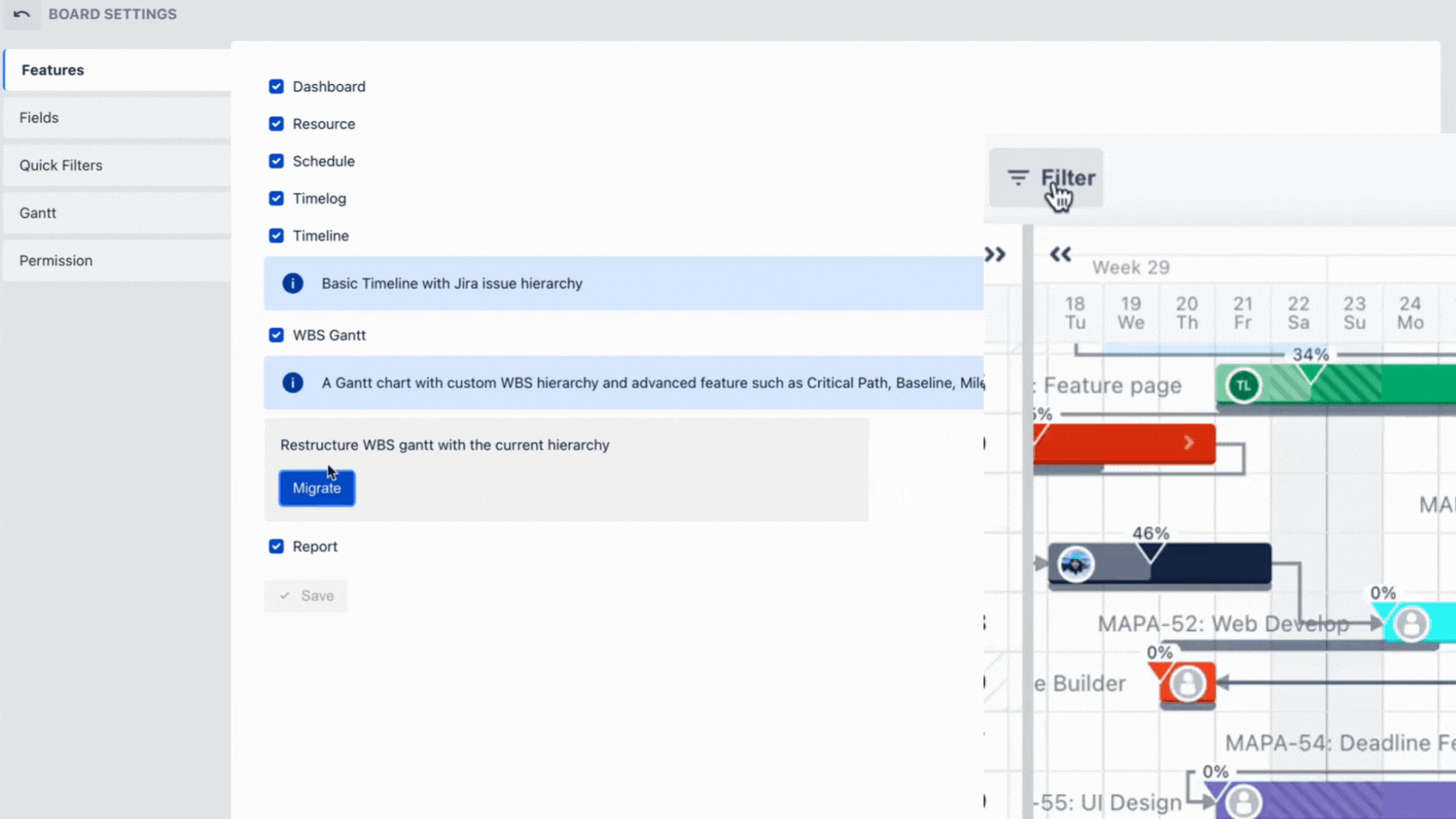Viewport: 1456px width, 819px height.
Task: Disable the Schedule feature checkbox
Action: click(x=276, y=161)
